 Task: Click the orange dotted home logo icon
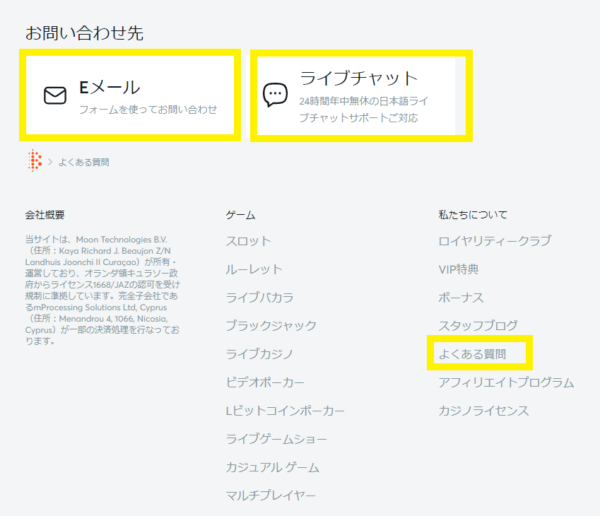coord(36,160)
